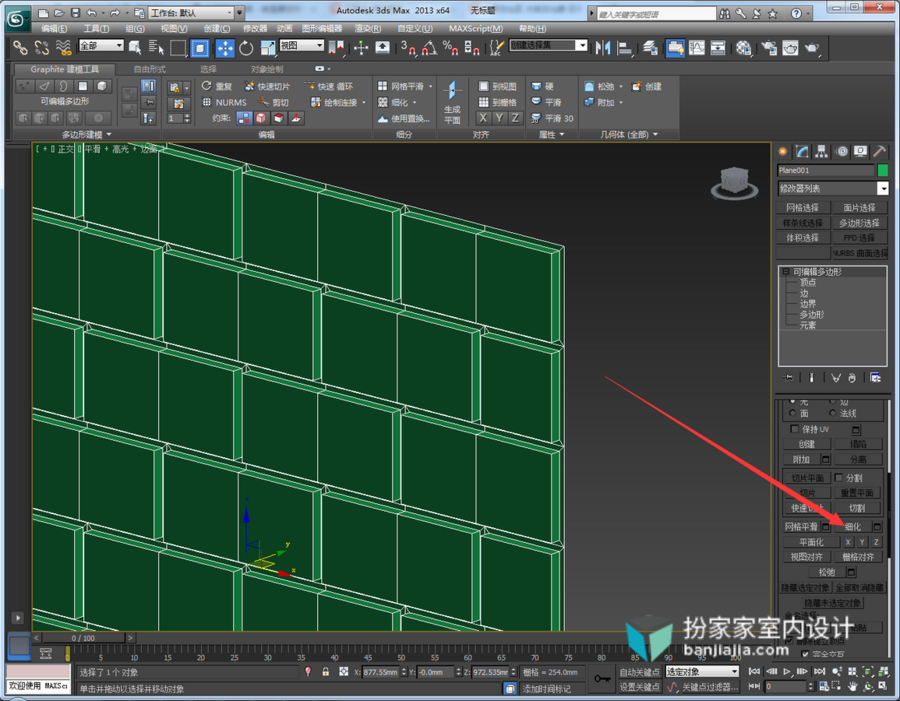Enable the 分割 checkbox
900x701 pixels.
[839, 477]
